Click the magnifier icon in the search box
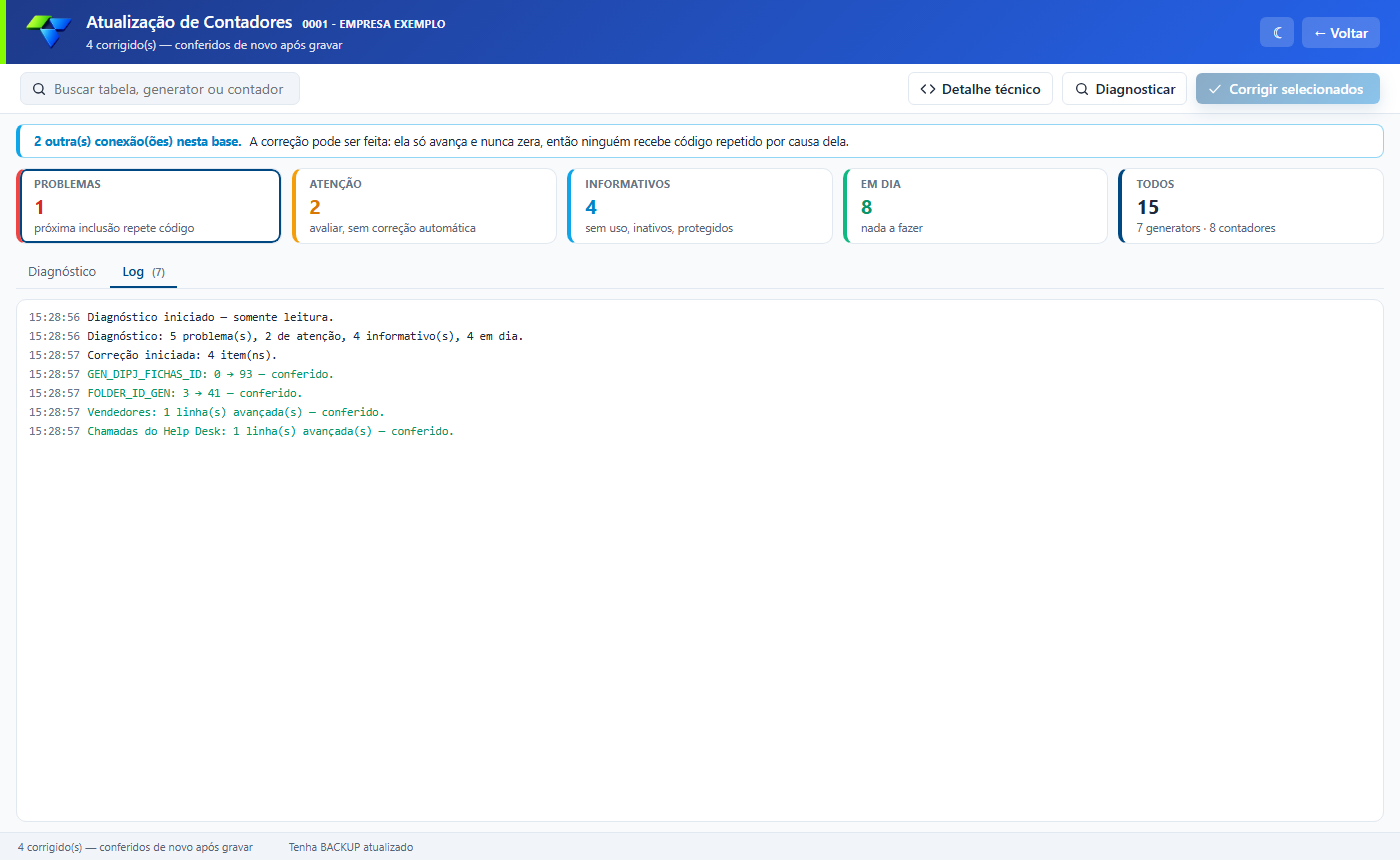This screenshot has width=1400, height=860. pos(39,89)
